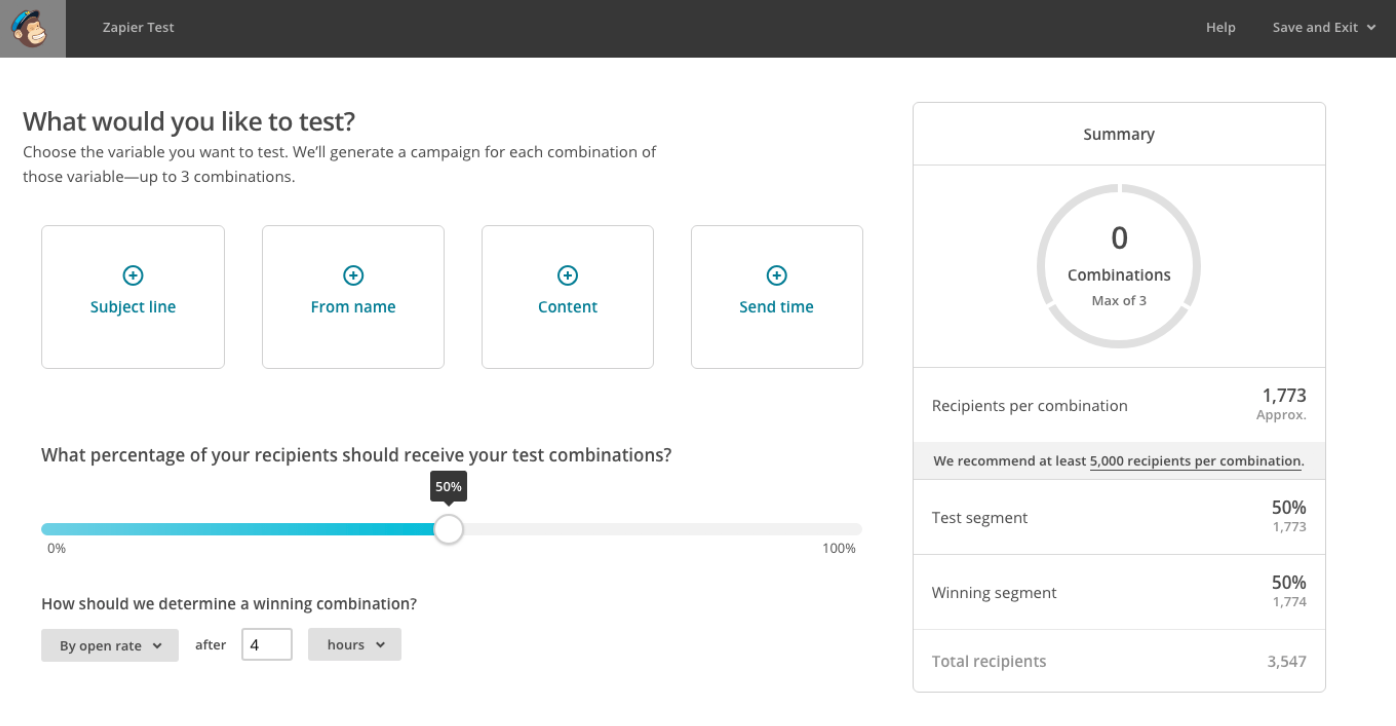Click the test percentage slider handle
The width and height of the screenshot is (1396, 726).
tap(449, 529)
